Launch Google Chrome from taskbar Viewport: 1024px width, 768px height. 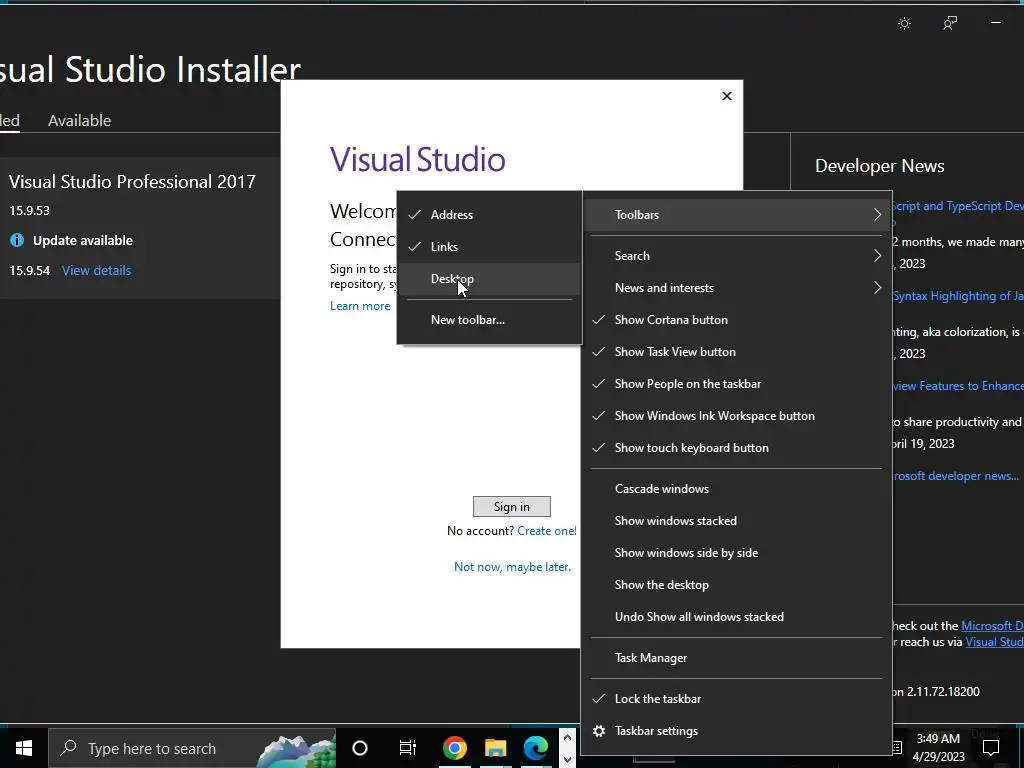click(x=455, y=748)
